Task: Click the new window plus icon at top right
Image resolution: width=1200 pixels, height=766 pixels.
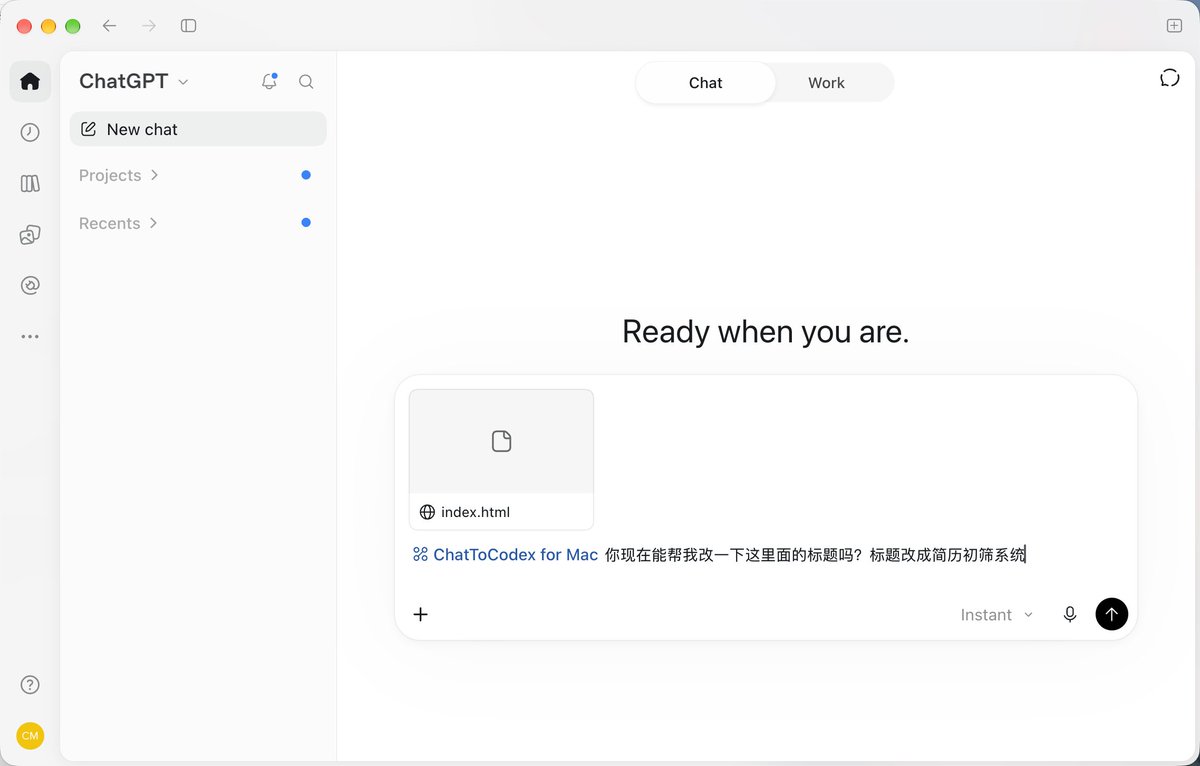Action: click(x=1174, y=26)
